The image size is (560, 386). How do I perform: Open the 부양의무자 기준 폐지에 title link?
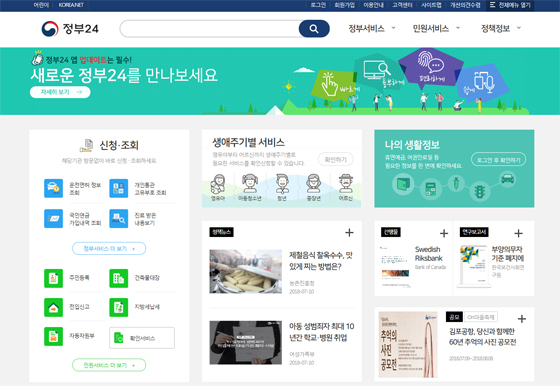point(508,254)
